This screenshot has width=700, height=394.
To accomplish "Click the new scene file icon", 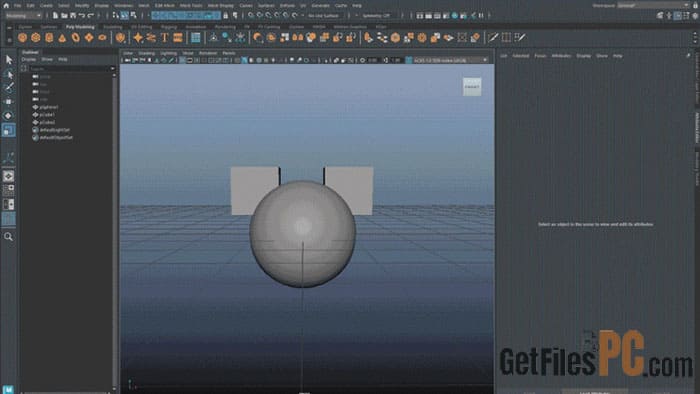I will tap(55, 16).
